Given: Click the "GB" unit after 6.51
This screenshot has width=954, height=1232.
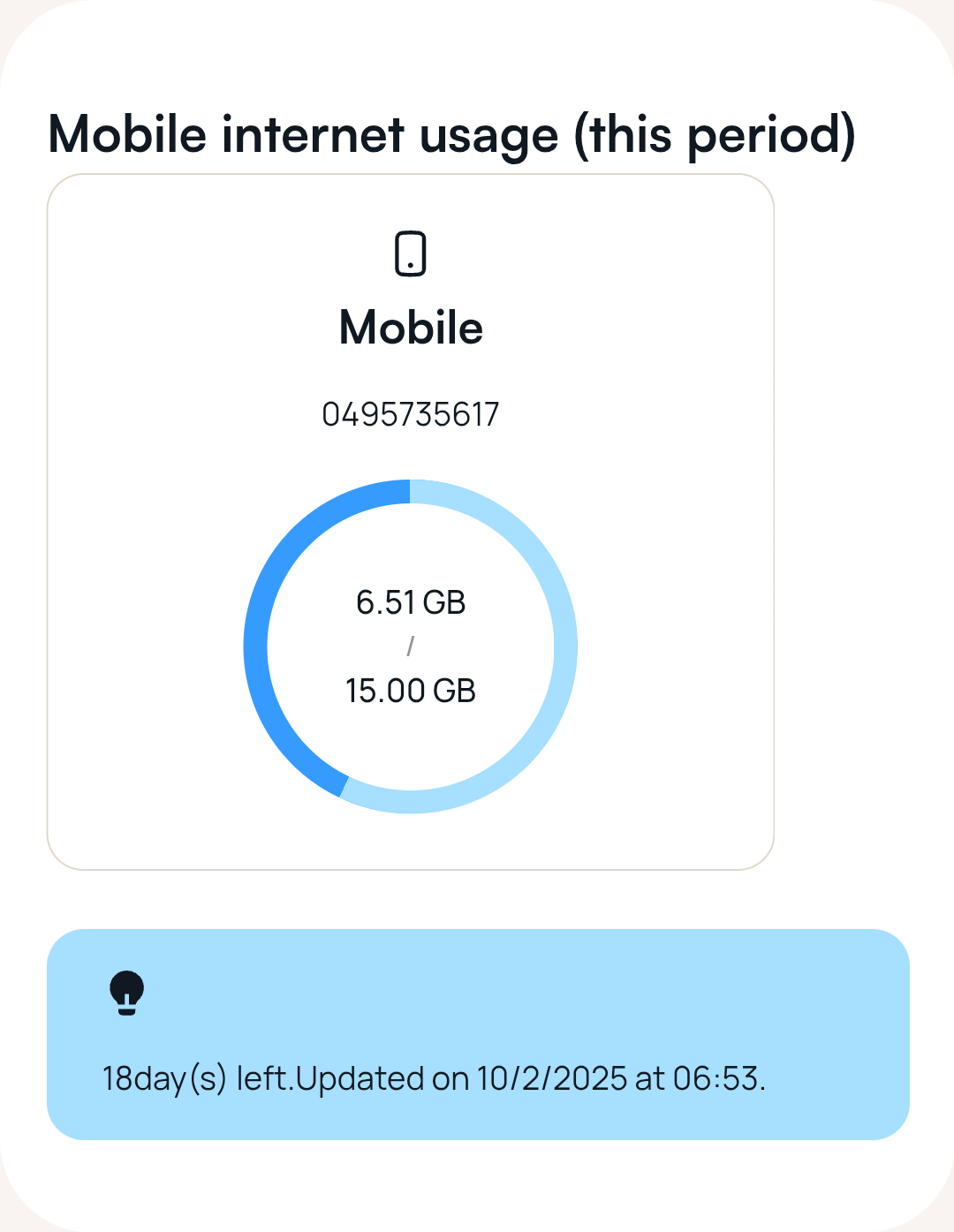Looking at the screenshot, I should point(444,602).
